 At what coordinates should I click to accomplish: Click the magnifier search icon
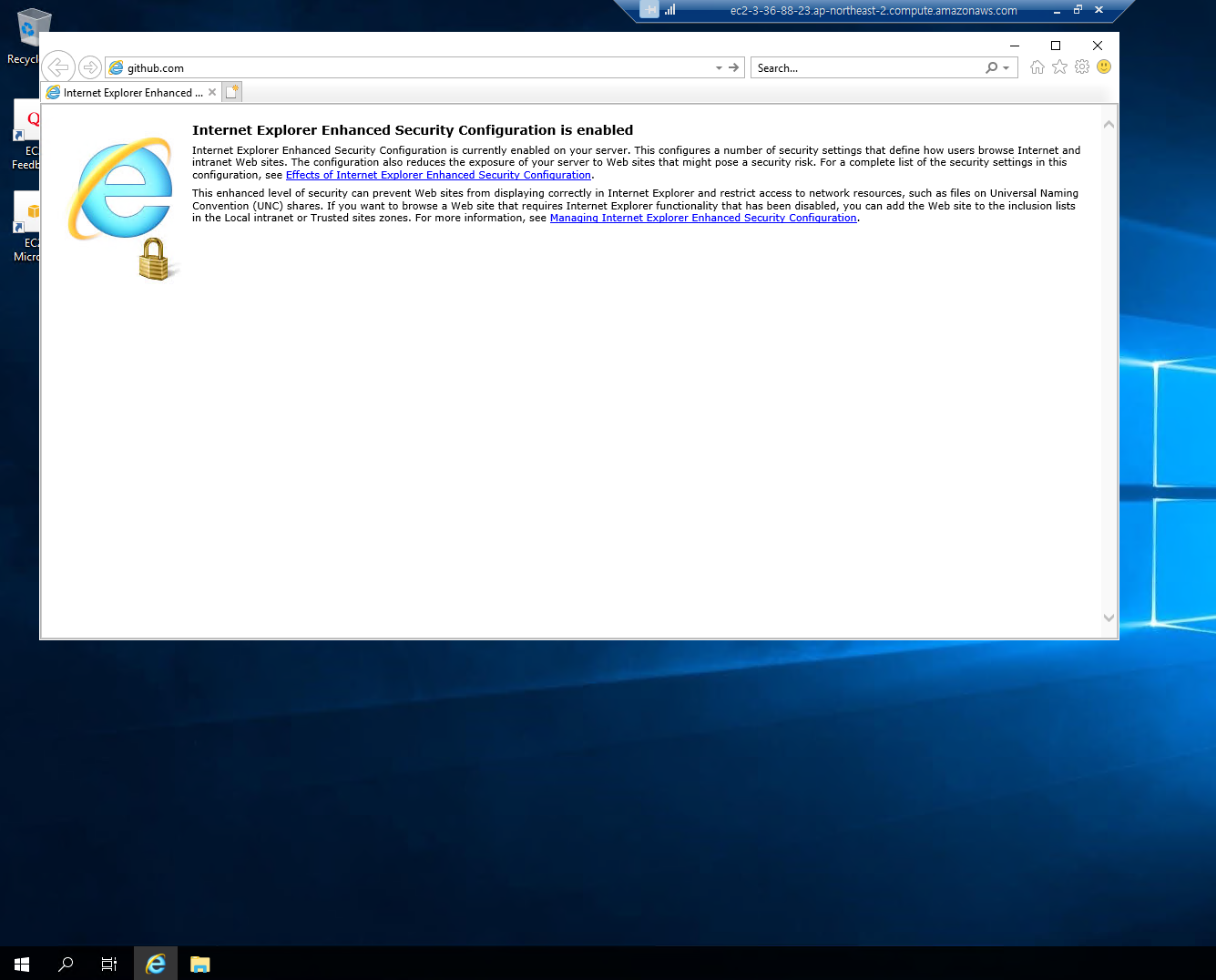[992, 67]
